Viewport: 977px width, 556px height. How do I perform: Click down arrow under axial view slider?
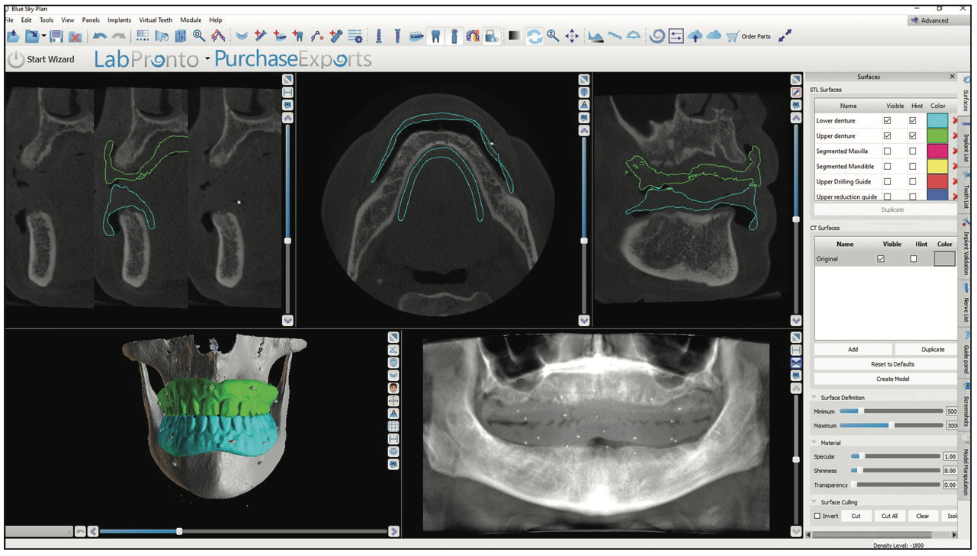[x=584, y=320]
